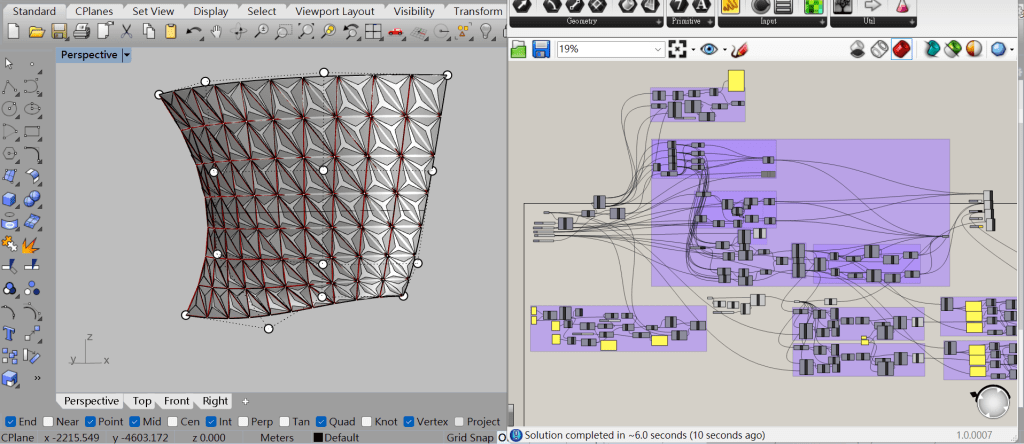
Task: Click the pink flask icon in Util panel
Action: click(x=903, y=7)
